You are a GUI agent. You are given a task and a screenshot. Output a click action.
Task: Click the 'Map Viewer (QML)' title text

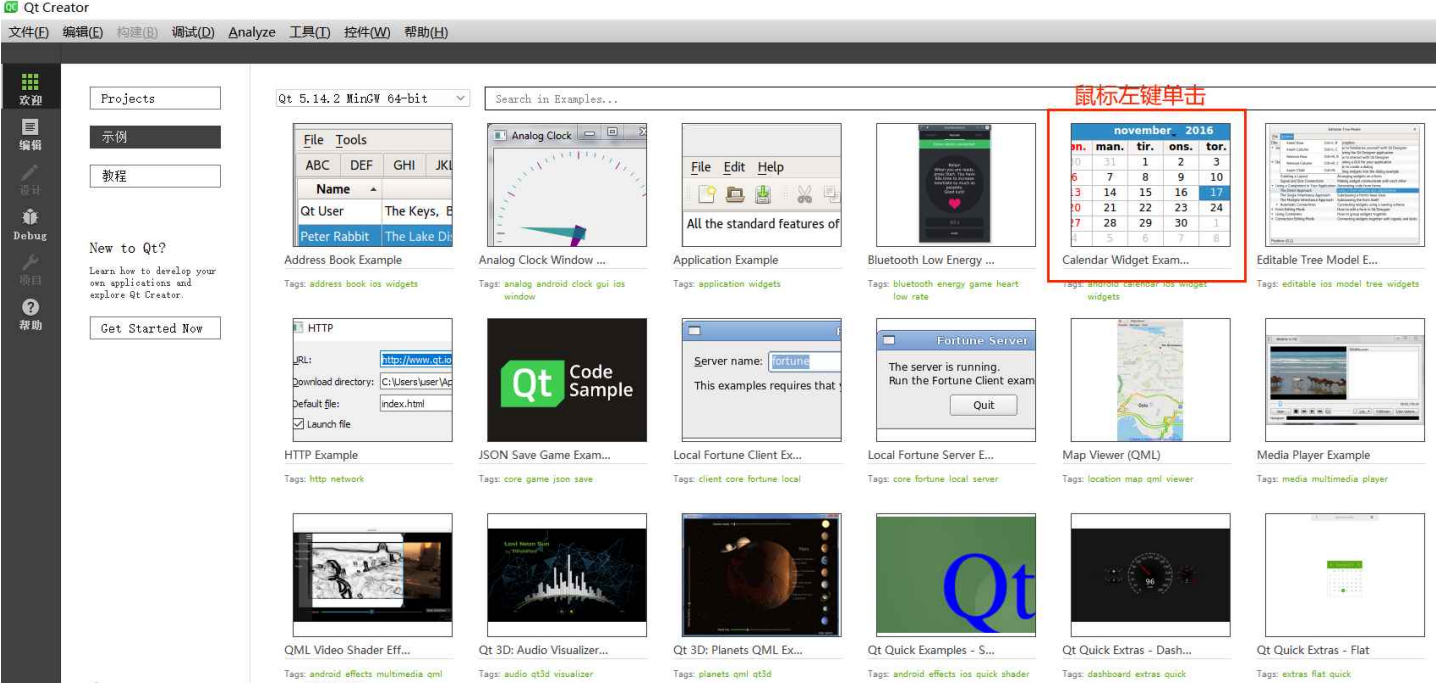(1111, 455)
